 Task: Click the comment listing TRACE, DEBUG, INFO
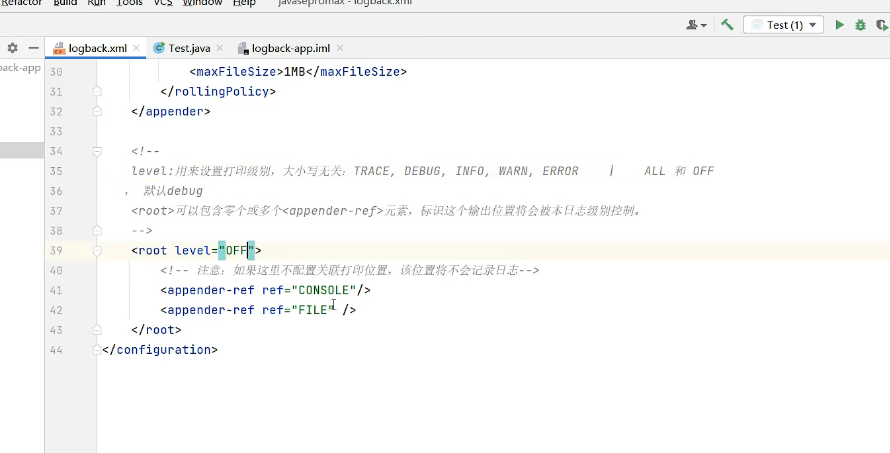pos(422,171)
